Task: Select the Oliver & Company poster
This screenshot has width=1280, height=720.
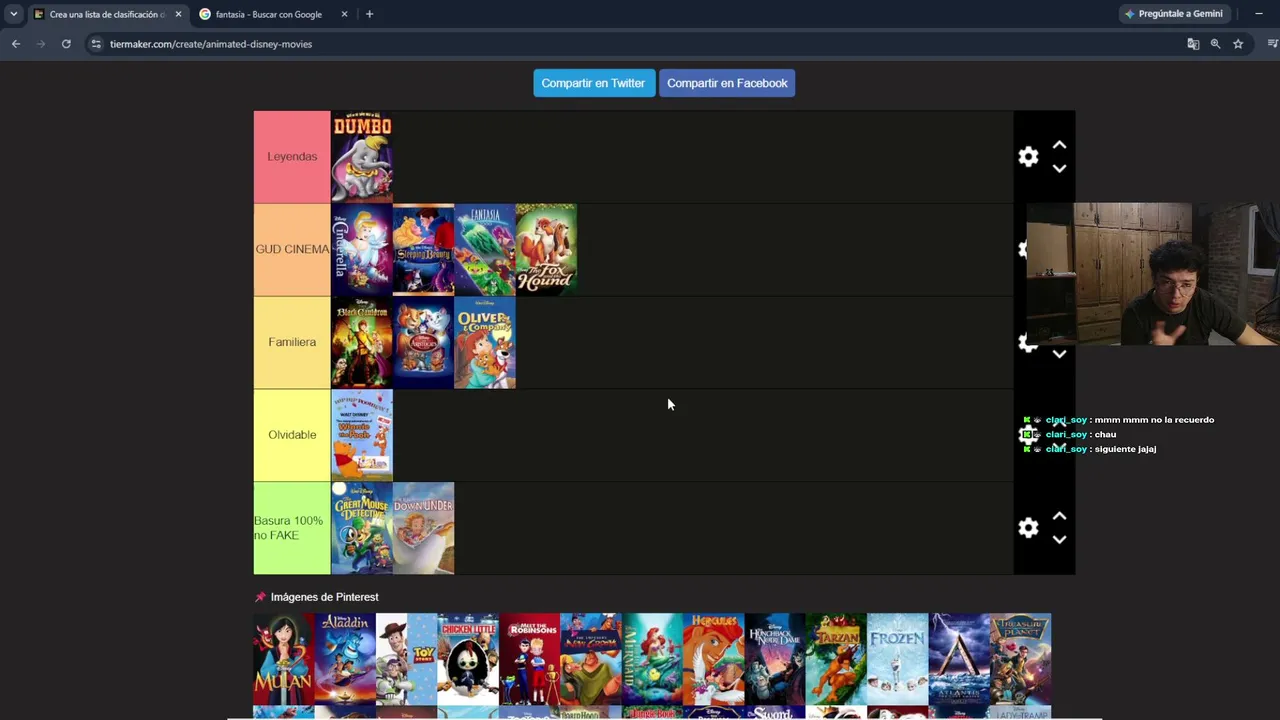Action: pyautogui.click(x=485, y=342)
